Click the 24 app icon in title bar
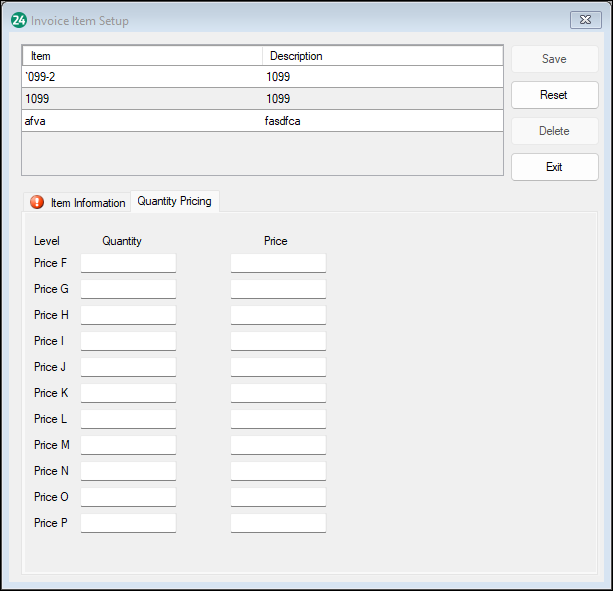 (x=18, y=20)
